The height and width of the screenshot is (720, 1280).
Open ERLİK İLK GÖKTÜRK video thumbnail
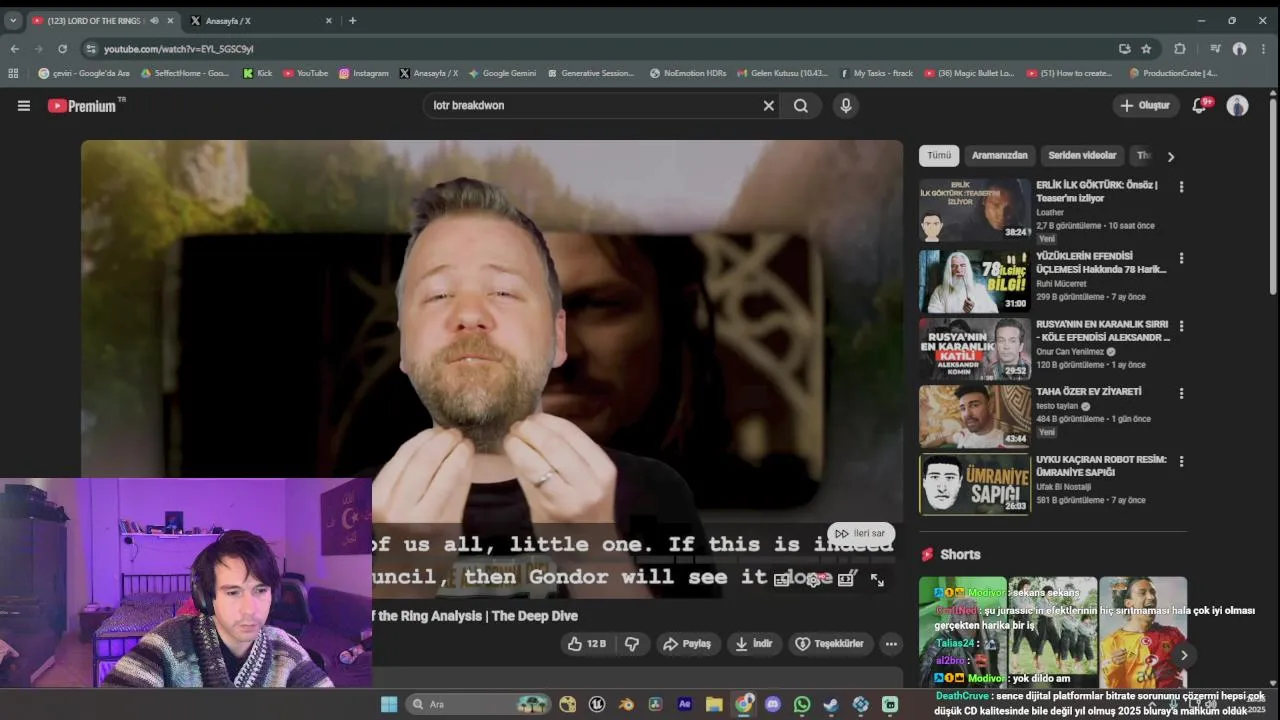pos(975,210)
